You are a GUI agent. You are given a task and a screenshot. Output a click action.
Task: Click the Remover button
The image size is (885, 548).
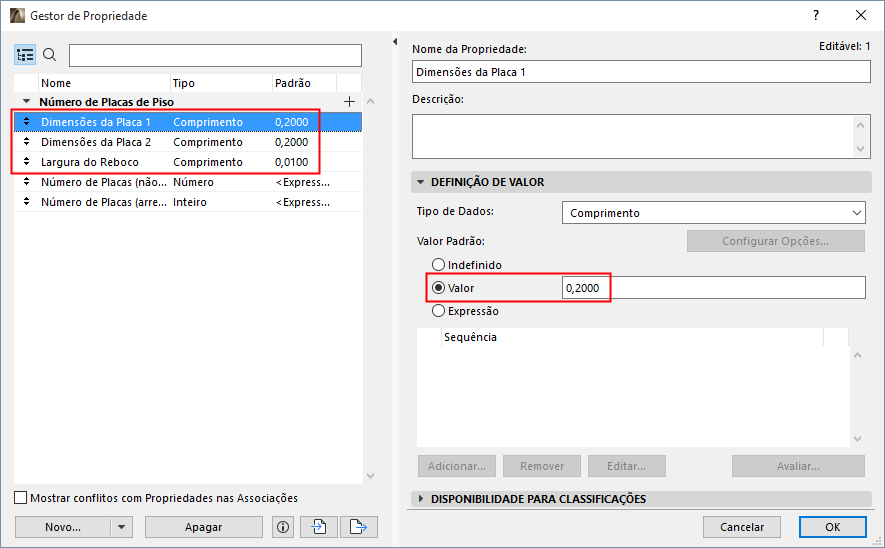click(542, 466)
